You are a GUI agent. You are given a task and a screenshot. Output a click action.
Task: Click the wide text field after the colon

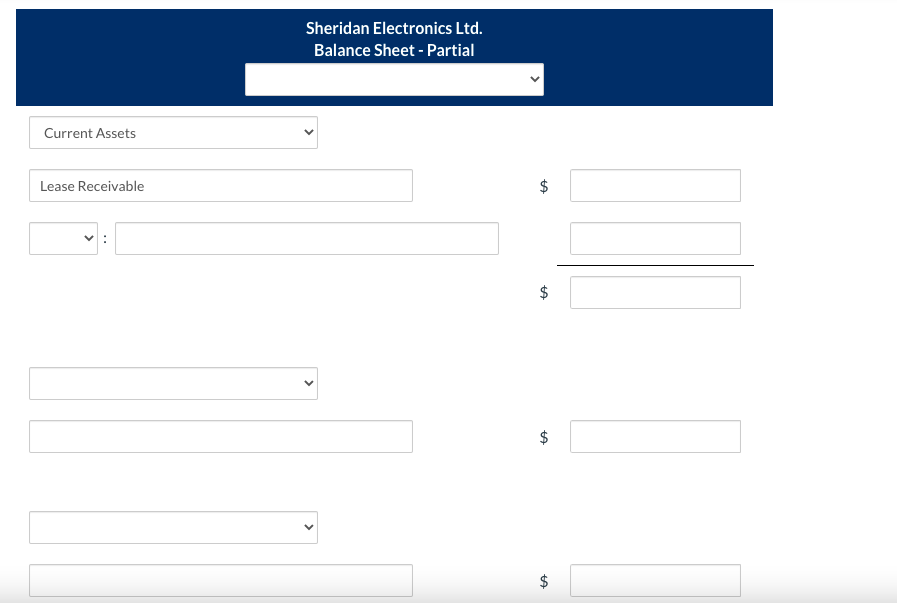pos(307,239)
